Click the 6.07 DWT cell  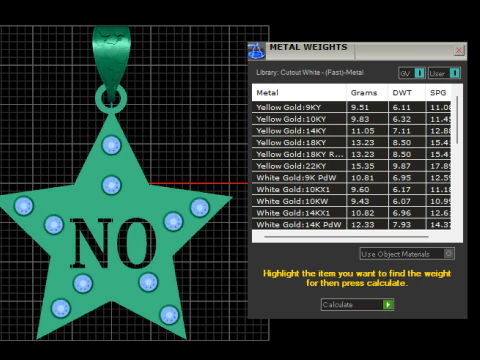pyautogui.click(x=406, y=201)
